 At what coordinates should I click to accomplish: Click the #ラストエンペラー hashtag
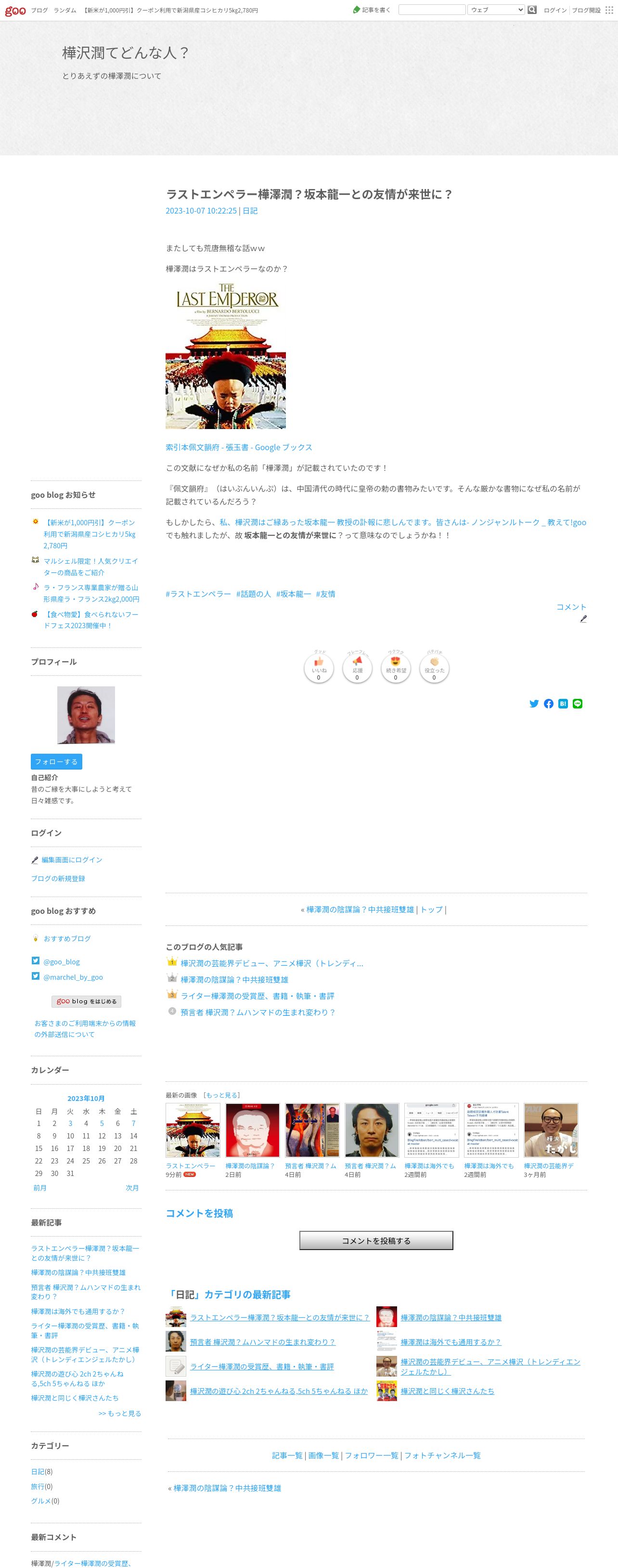coord(198,594)
